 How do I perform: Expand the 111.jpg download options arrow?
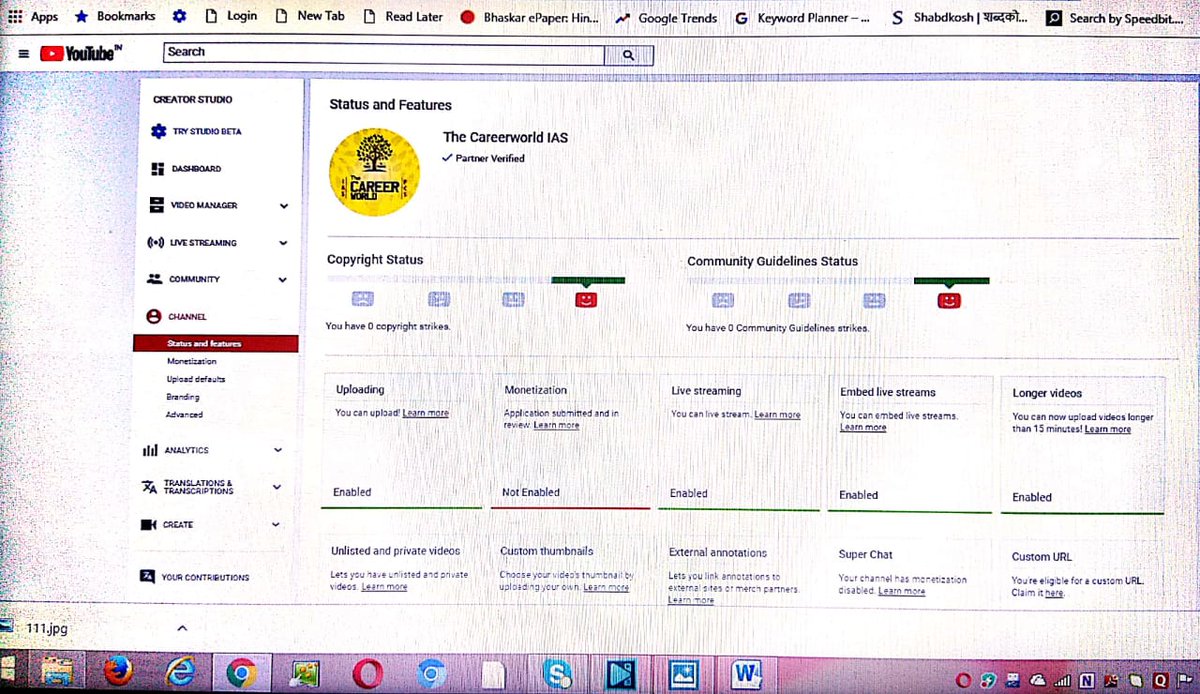(x=182, y=628)
